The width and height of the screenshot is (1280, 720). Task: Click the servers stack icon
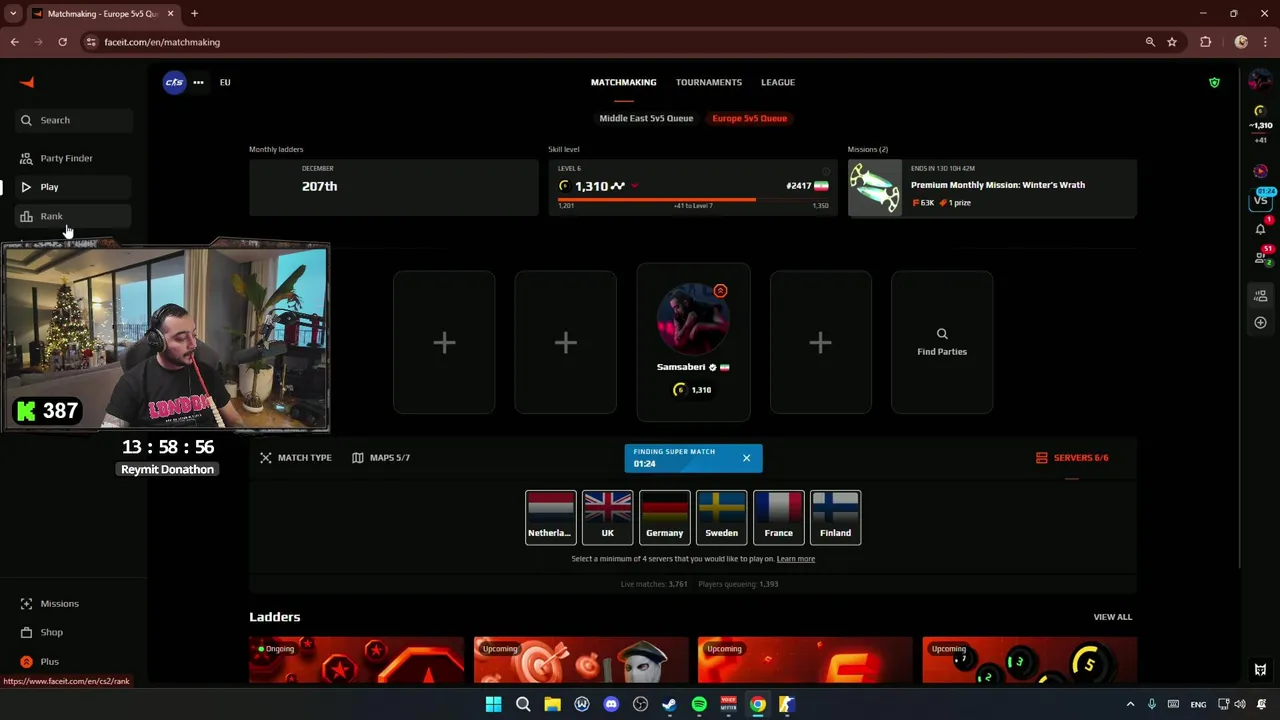1042,457
